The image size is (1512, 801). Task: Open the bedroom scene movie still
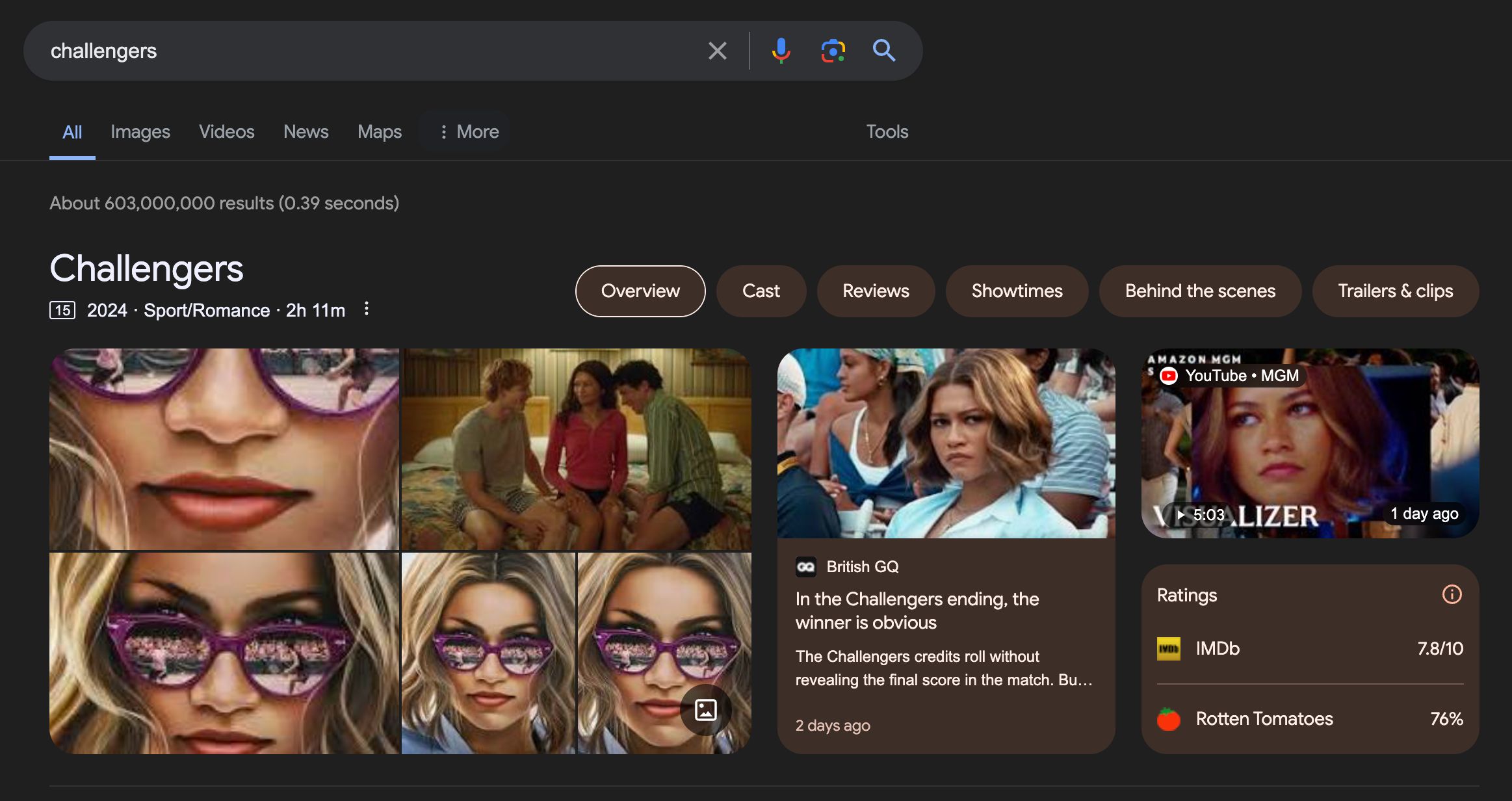tap(576, 449)
